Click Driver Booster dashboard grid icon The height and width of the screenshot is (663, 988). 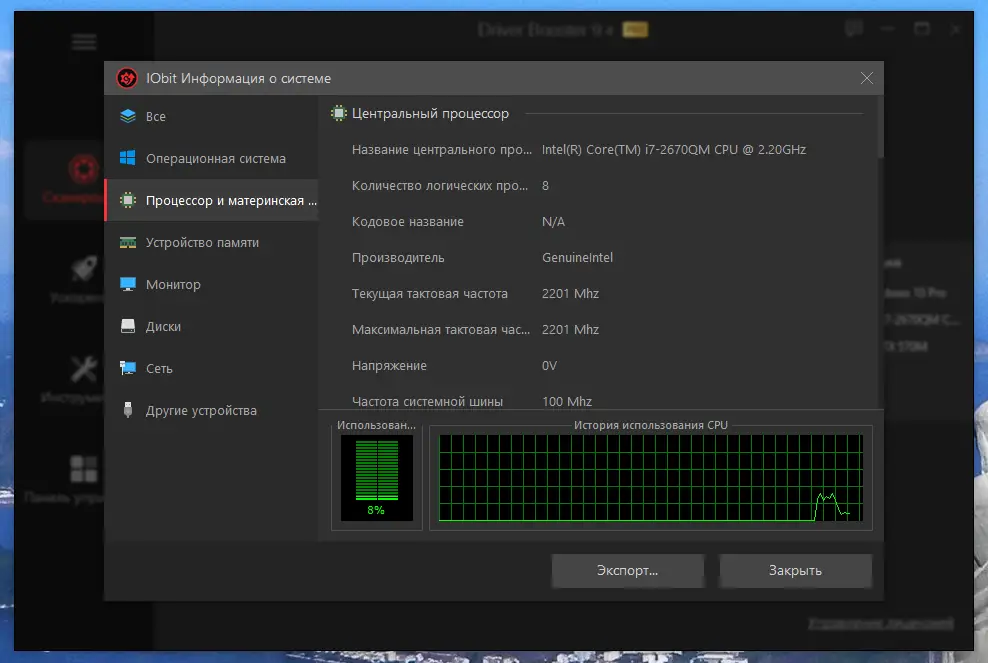(84, 469)
